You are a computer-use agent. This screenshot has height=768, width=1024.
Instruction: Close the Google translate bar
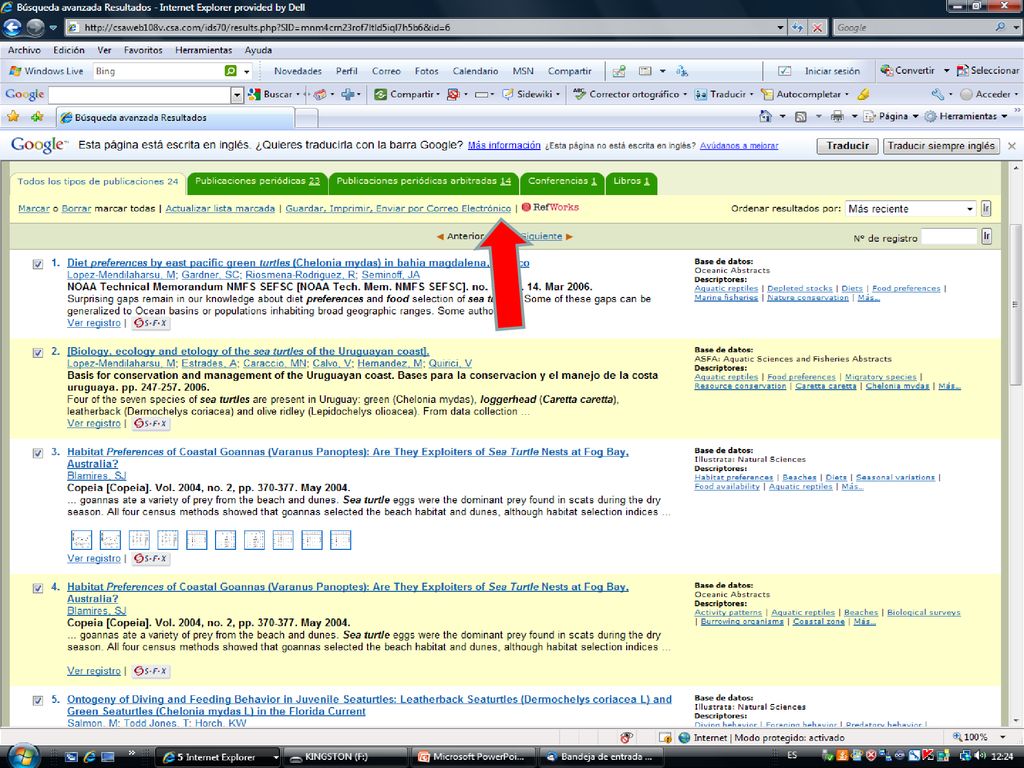click(1012, 146)
